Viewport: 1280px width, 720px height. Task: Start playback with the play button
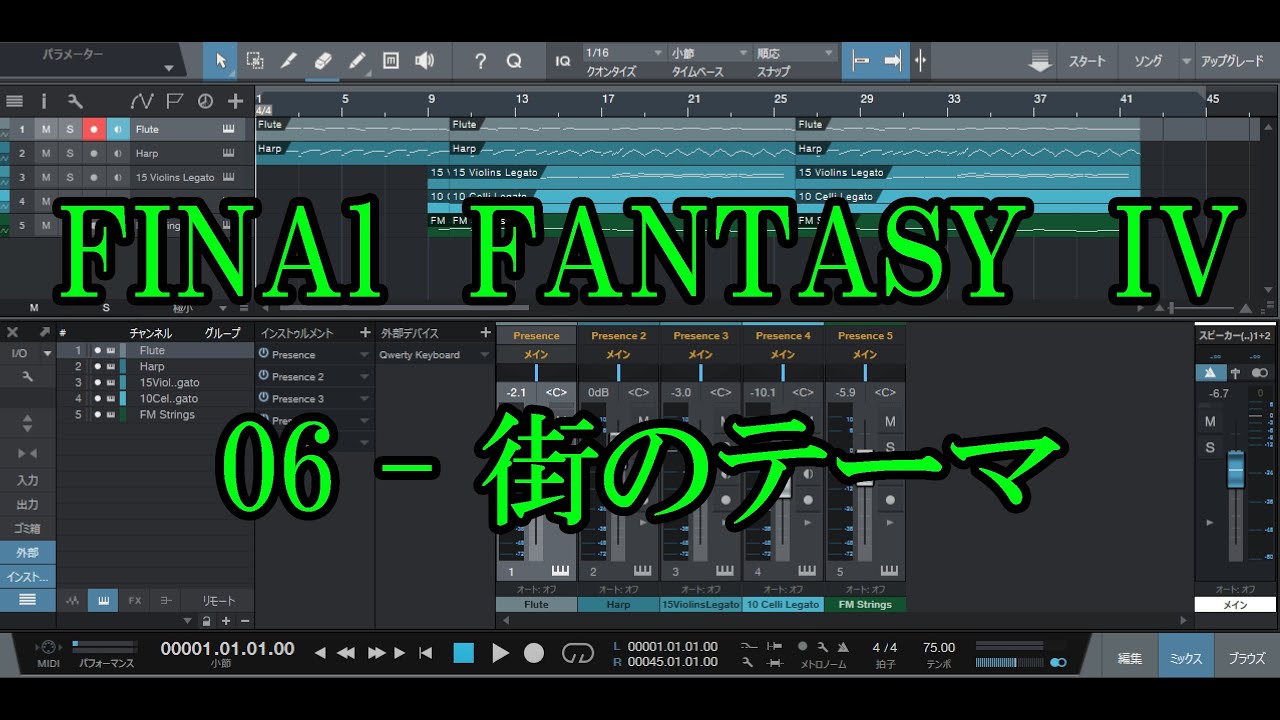(x=500, y=653)
